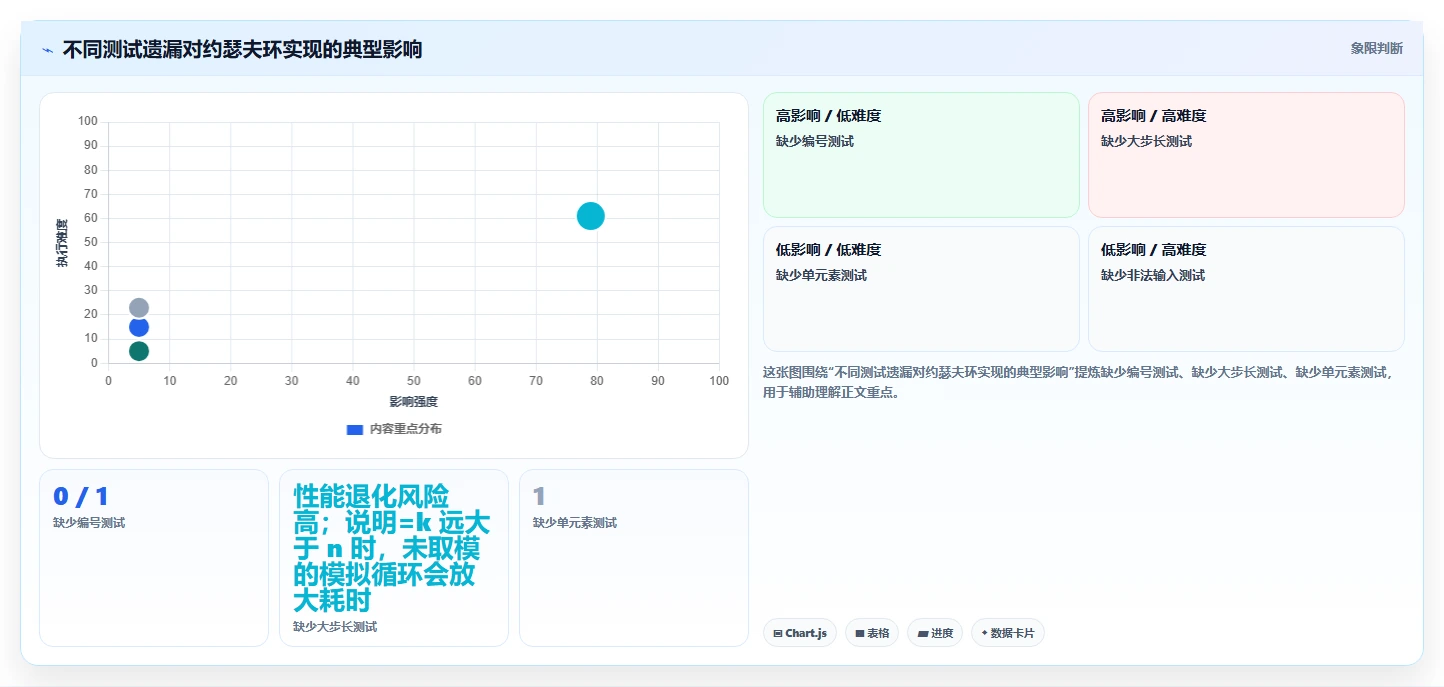
Task: Click the 象限判断 label in the header
Action: pos(1376,48)
